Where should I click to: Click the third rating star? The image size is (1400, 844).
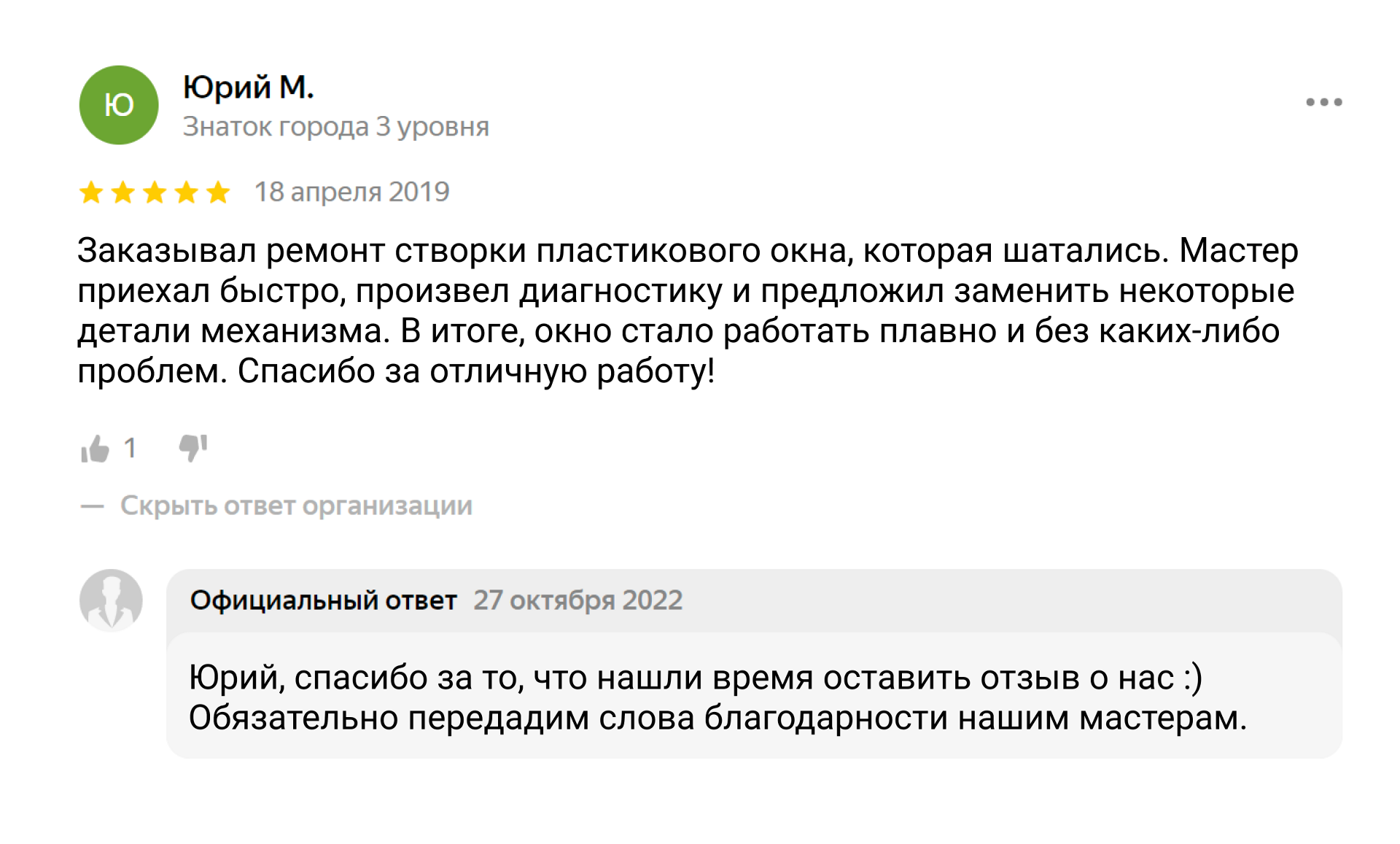(x=155, y=193)
